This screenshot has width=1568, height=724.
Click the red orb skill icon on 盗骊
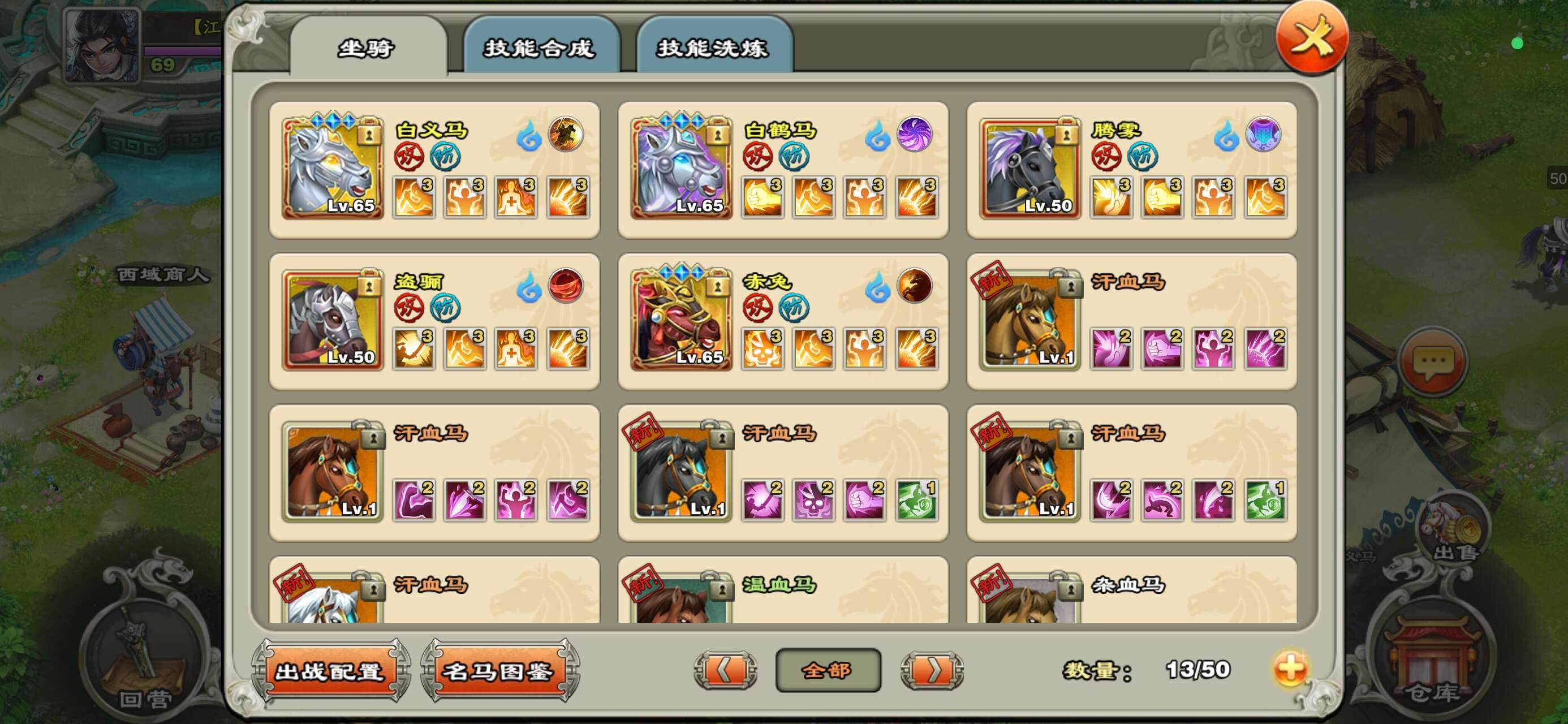[566, 286]
